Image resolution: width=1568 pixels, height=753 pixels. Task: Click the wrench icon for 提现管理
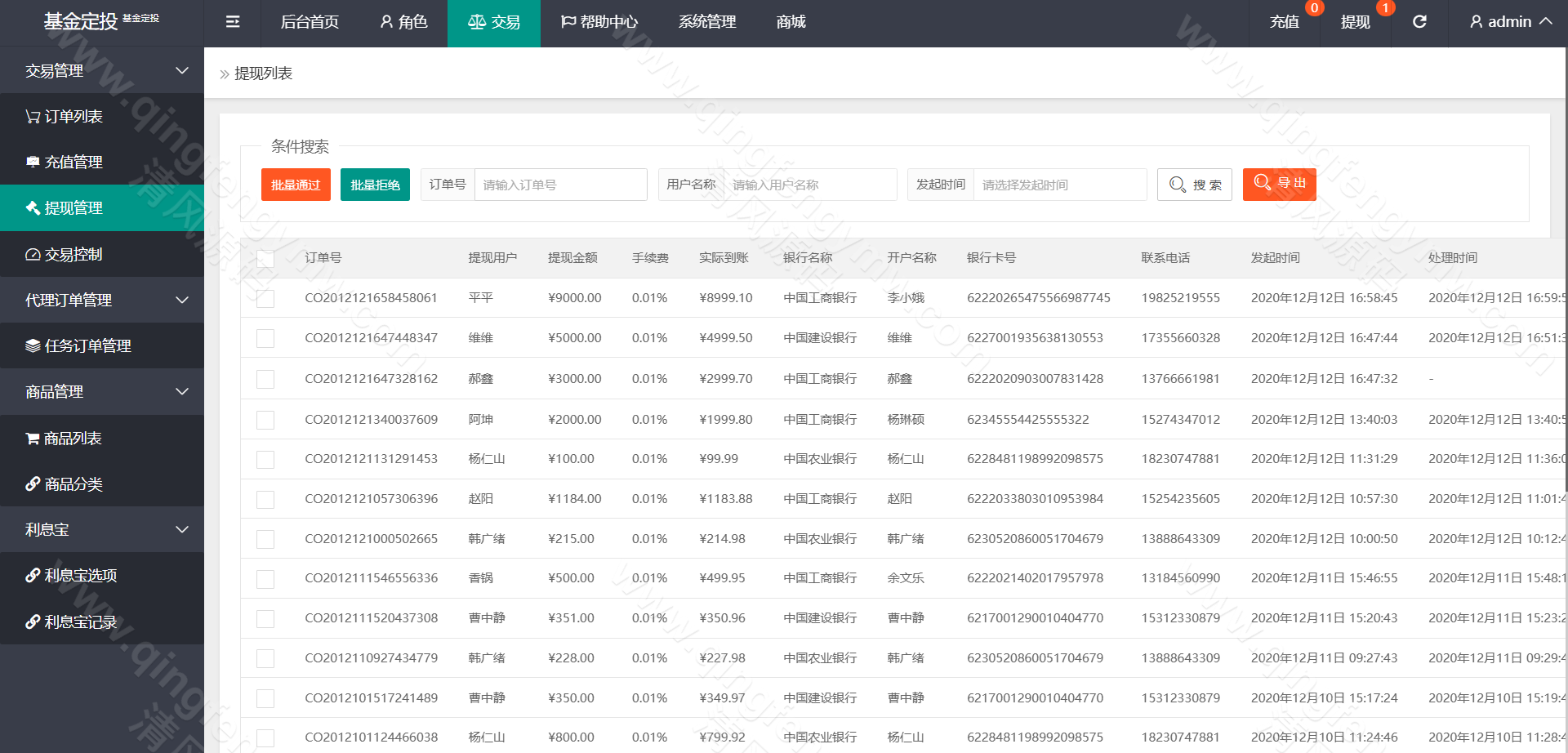[33, 207]
